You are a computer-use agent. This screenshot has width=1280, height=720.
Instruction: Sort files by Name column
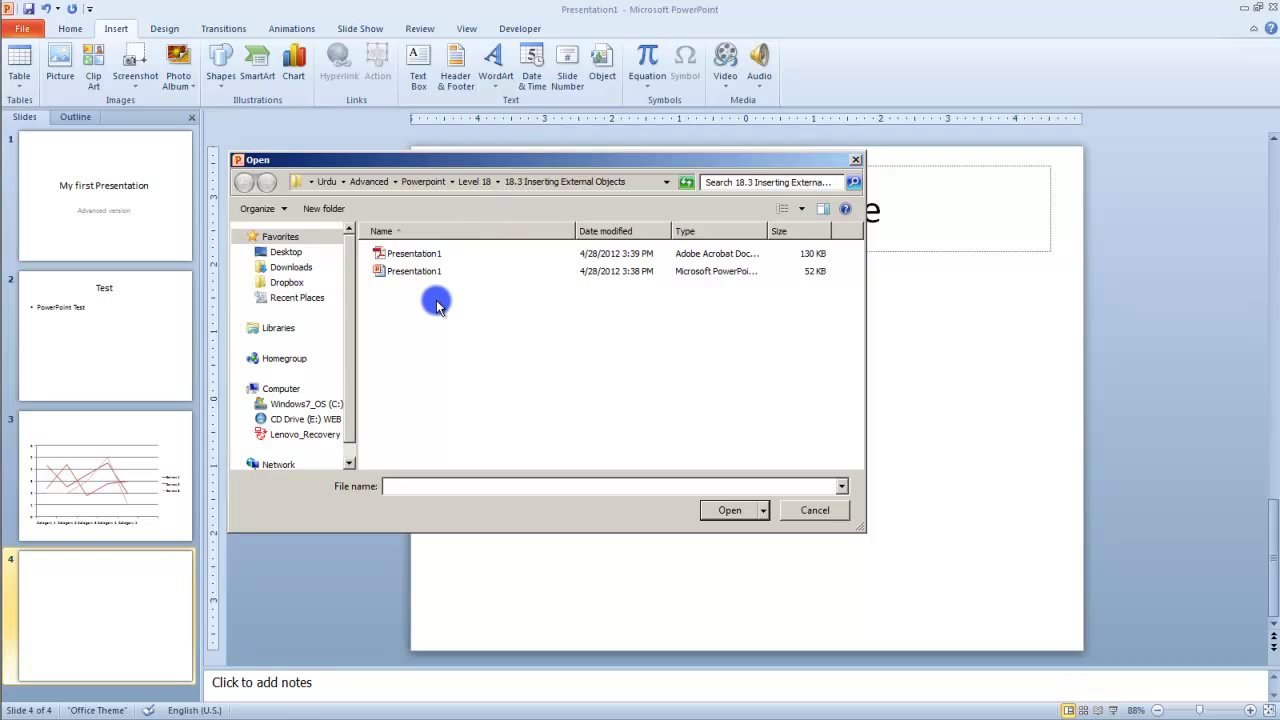tap(467, 231)
